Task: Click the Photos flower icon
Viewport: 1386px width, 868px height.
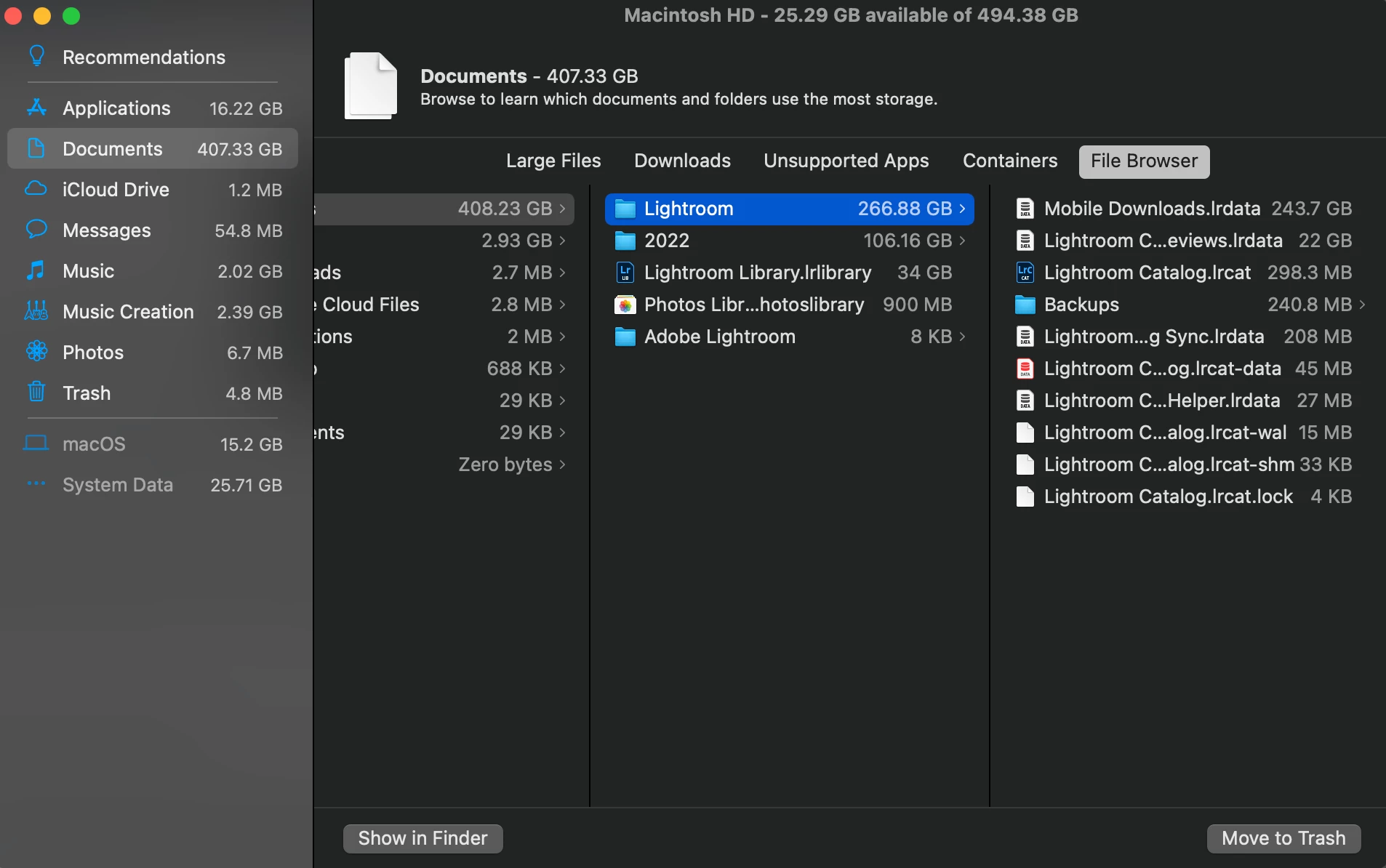Action: 36,352
